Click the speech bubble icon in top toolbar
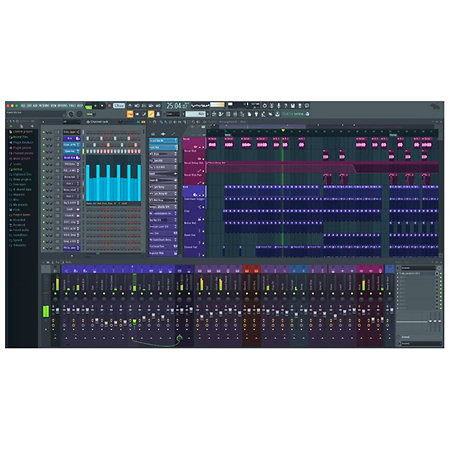This screenshot has width=450, height=450. tap(307, 106)
